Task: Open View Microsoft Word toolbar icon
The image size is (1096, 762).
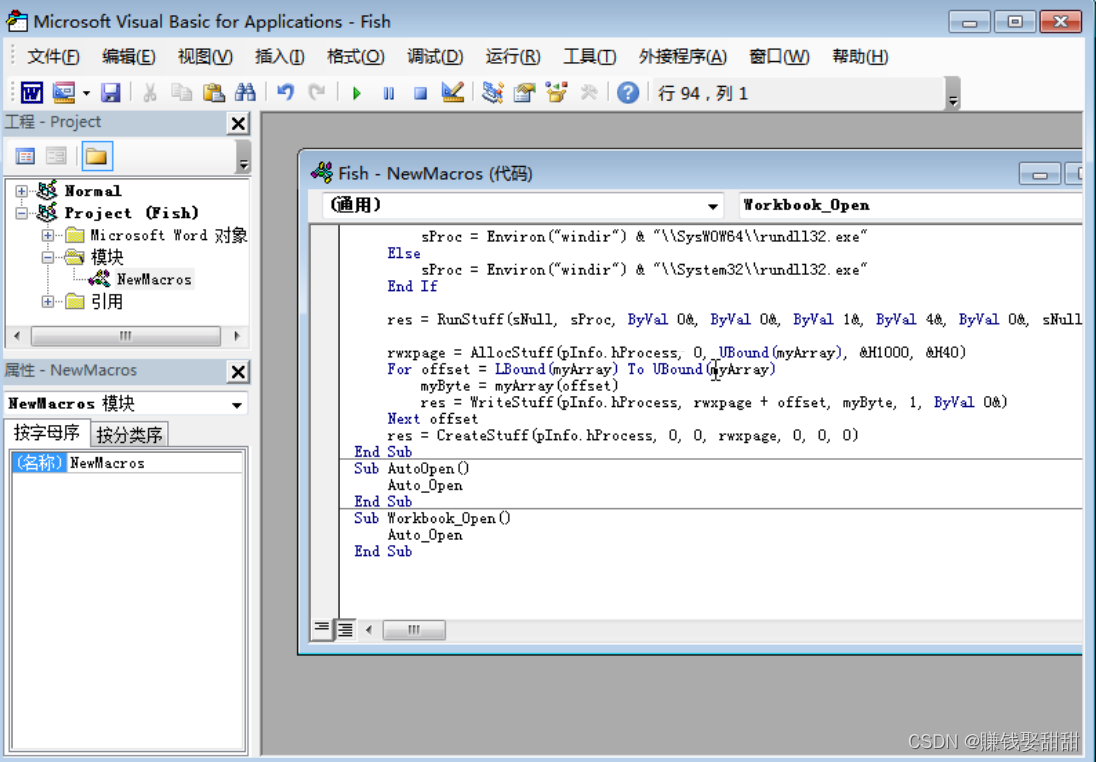Action: (x=31, y=92)
